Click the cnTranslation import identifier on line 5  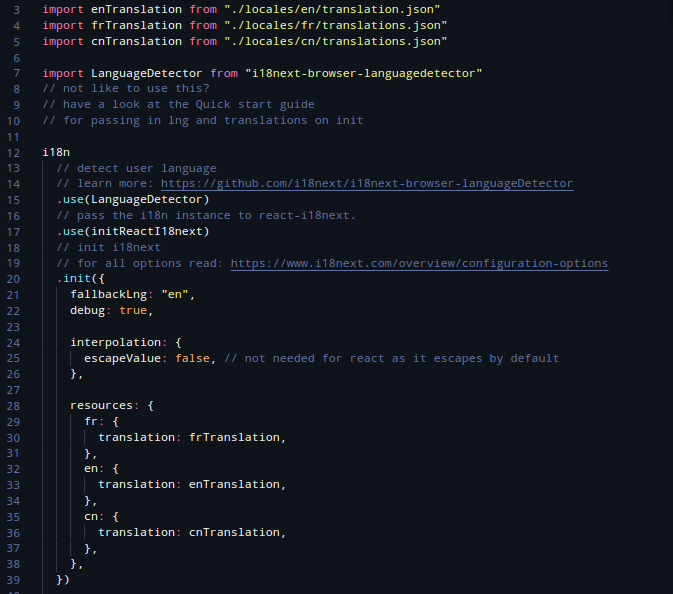136,41
